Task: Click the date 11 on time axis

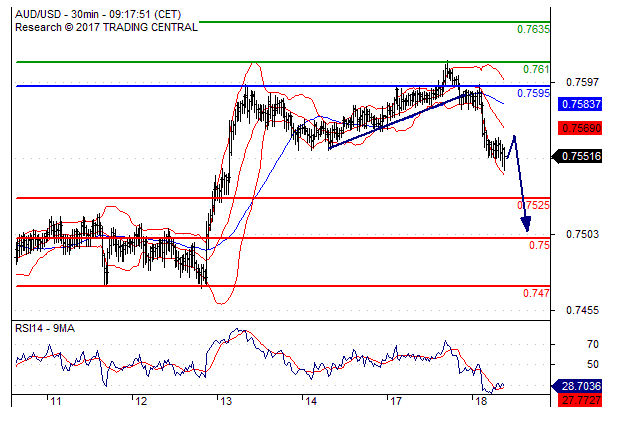Action: tap(56, 401)
